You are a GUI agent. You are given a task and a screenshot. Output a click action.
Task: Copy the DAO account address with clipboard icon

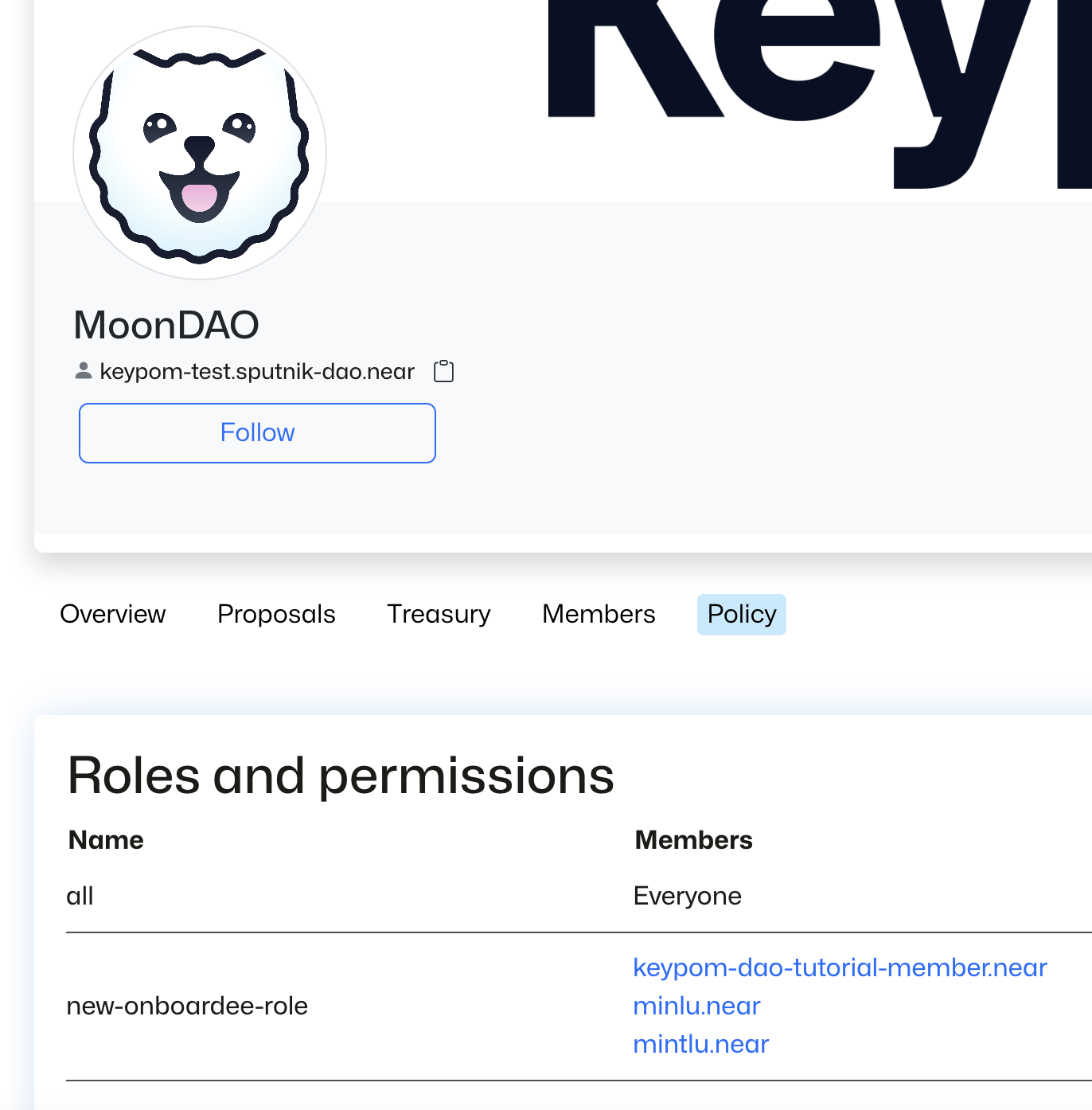tap(443, 371)
